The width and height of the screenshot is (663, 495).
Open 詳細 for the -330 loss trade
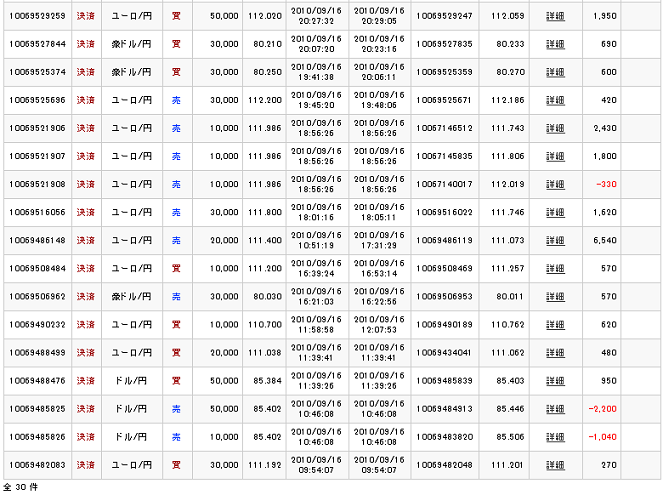[x=555, y=184]
